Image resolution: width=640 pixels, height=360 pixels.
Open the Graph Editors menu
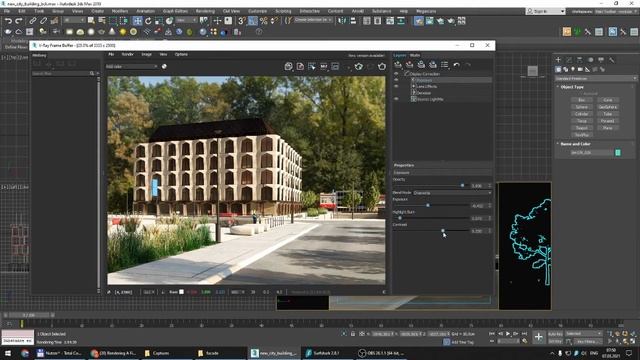tap(175, 11)
